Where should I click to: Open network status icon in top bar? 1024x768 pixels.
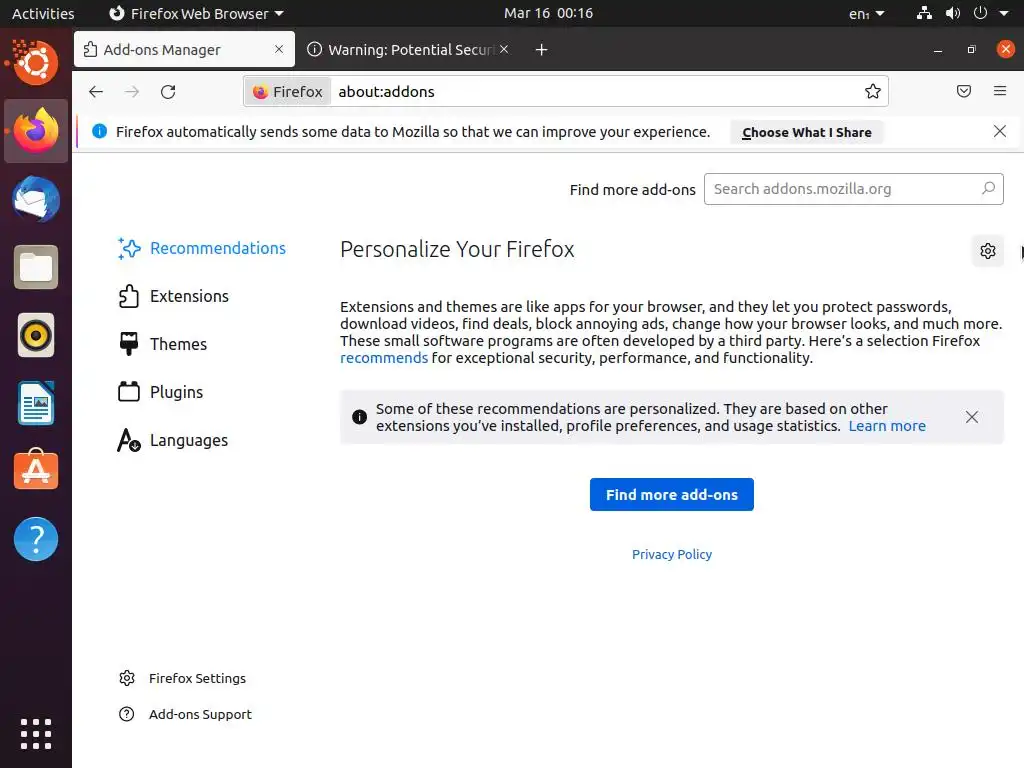point(923,13)
